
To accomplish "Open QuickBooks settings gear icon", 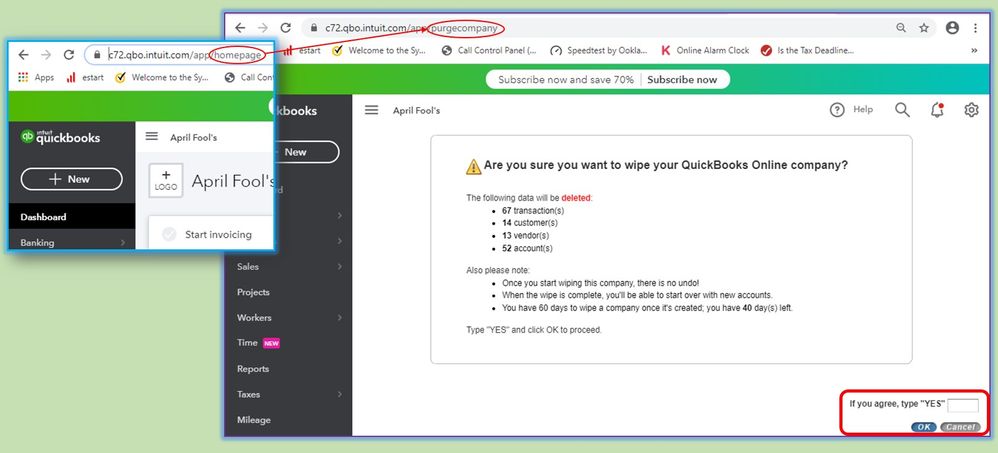I will coord(971,110).
